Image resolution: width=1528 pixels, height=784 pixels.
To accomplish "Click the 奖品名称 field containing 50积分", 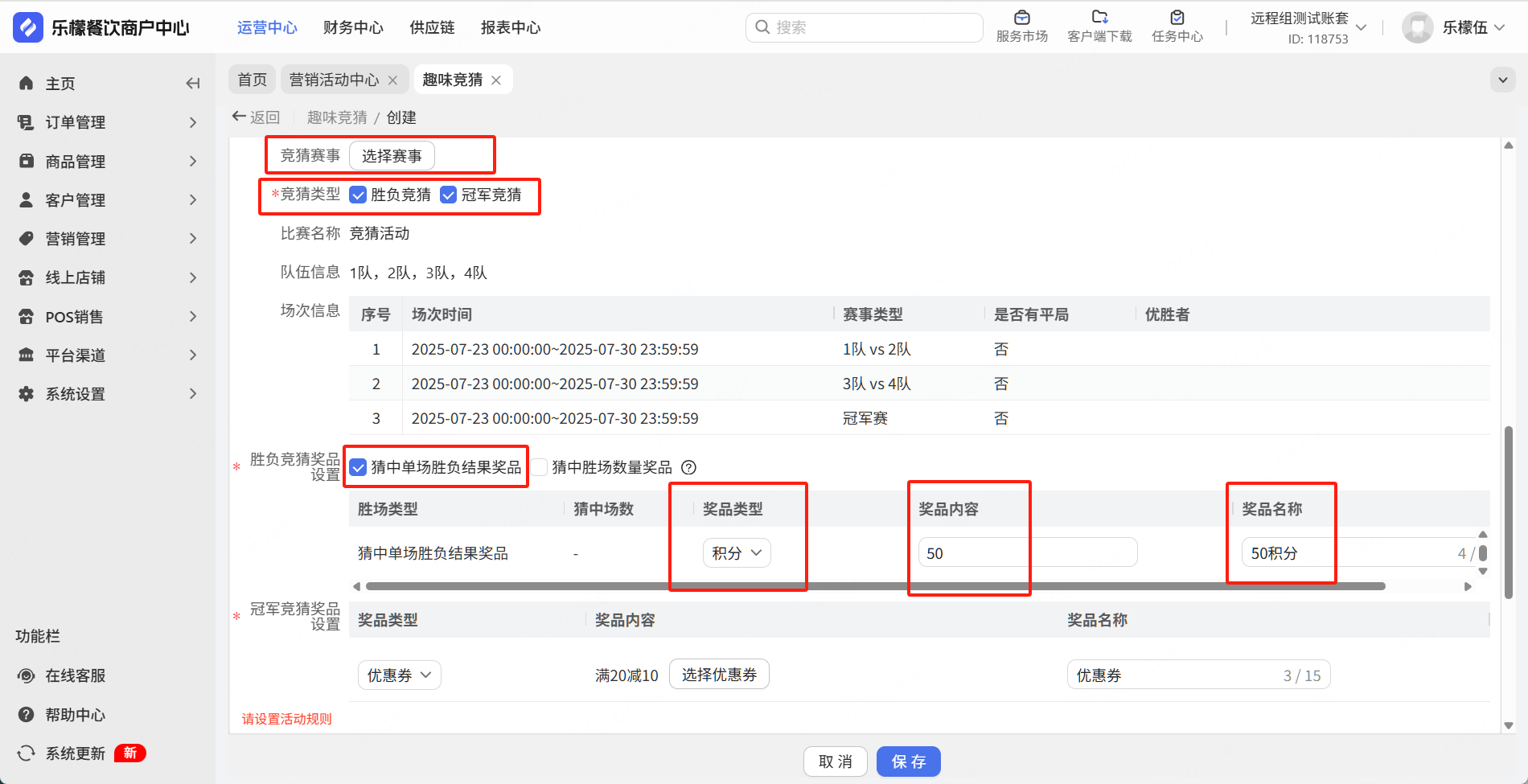I will tap(1359, 553).
